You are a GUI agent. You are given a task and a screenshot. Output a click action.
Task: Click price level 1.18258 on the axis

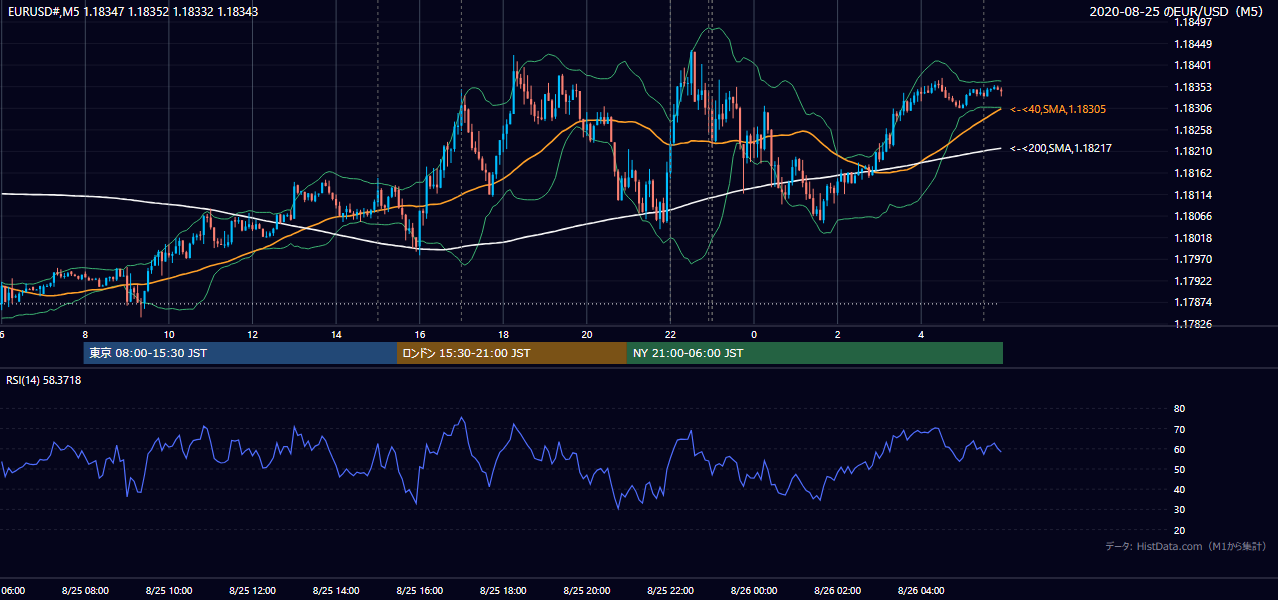point(1193,130)
